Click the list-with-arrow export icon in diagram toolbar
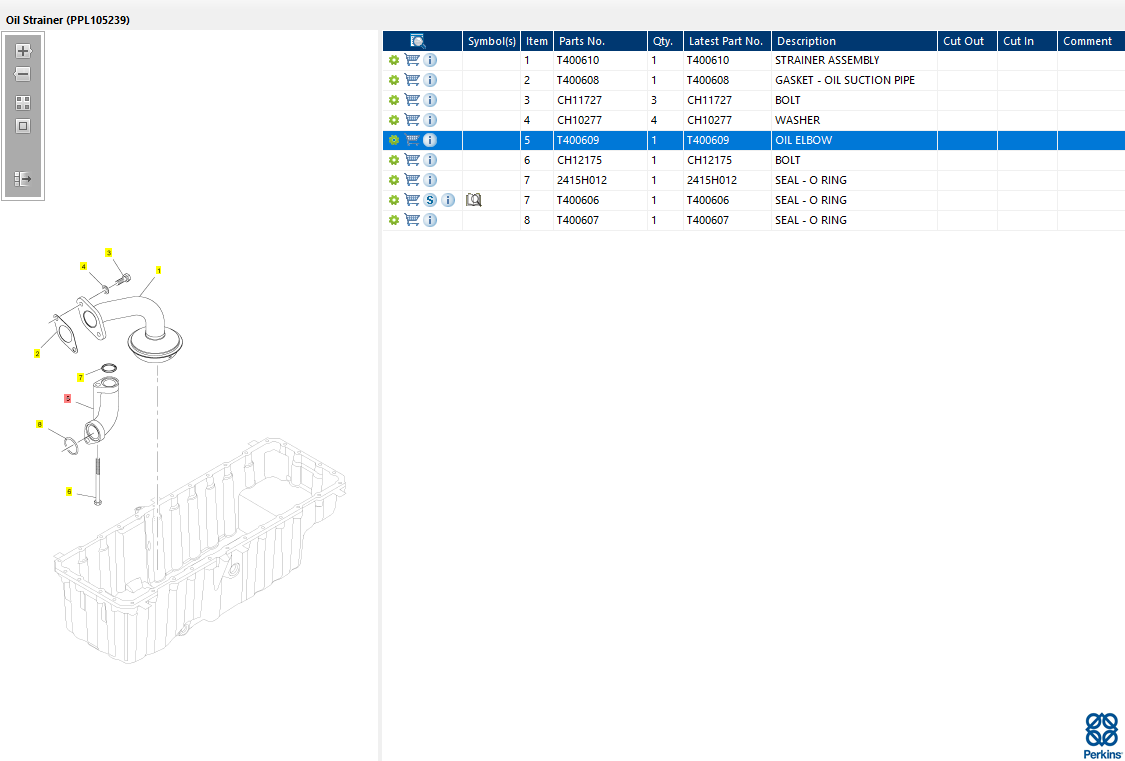Viewport: 1125px width, 761px height. (23, 179)
